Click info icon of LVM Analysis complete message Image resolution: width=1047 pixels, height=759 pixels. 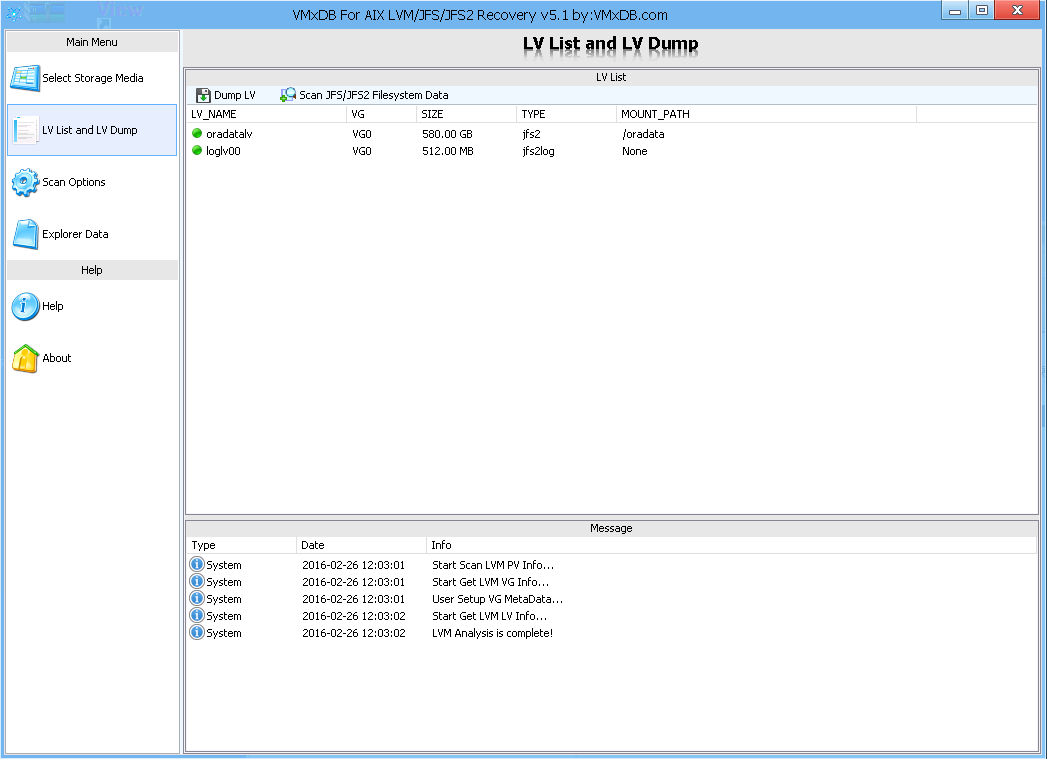[x=196, y=632]
